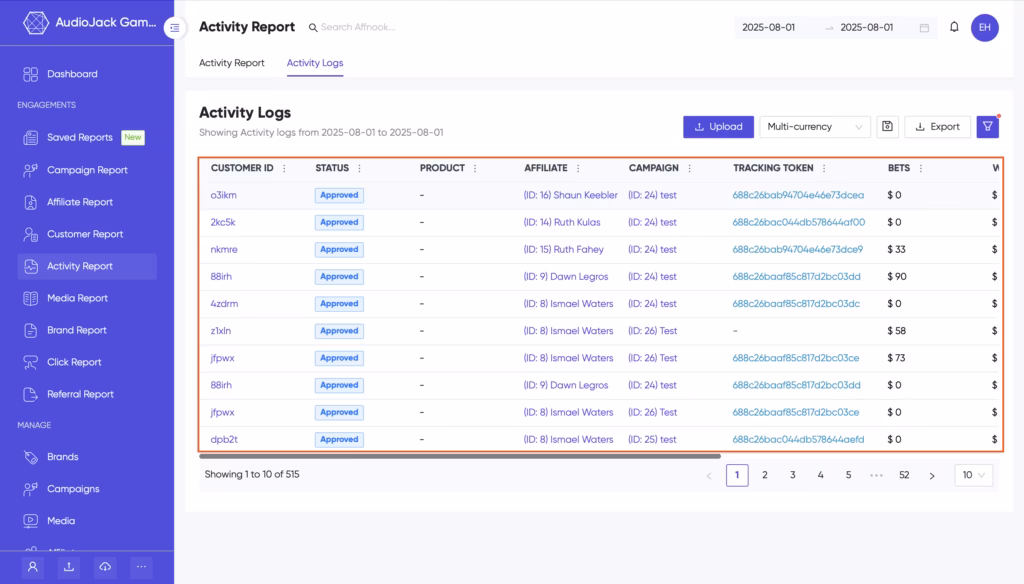Click the save report icon button
This screenshot has width=1024, height=584.
point(887,127)
